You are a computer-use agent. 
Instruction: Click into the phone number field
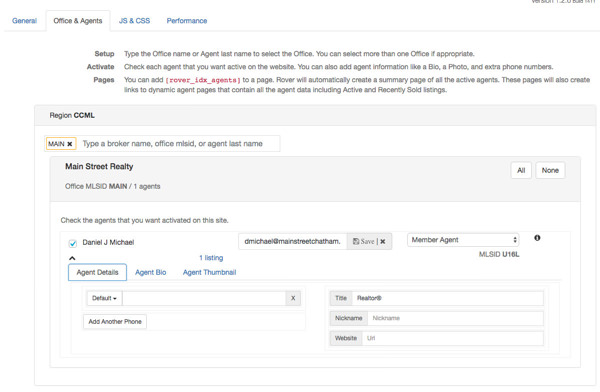(204, 298)
